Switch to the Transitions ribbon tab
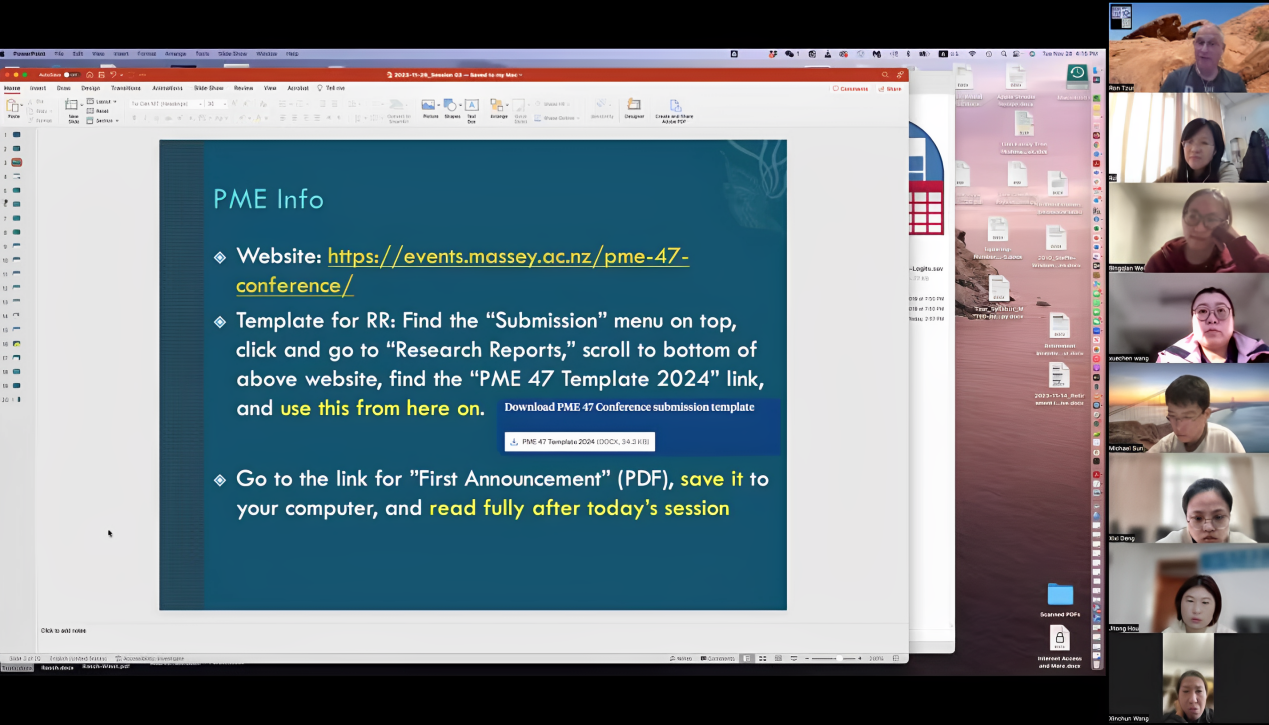Screen dimensions: 1269x725 click(125, 88)
